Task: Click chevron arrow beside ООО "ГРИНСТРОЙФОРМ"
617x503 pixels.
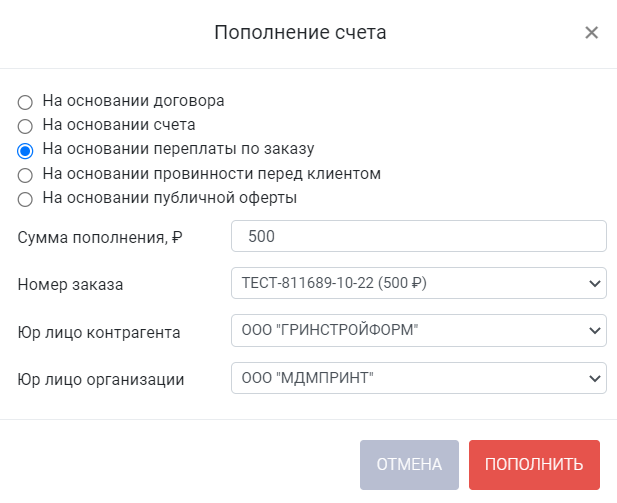Action: (595, 331)
